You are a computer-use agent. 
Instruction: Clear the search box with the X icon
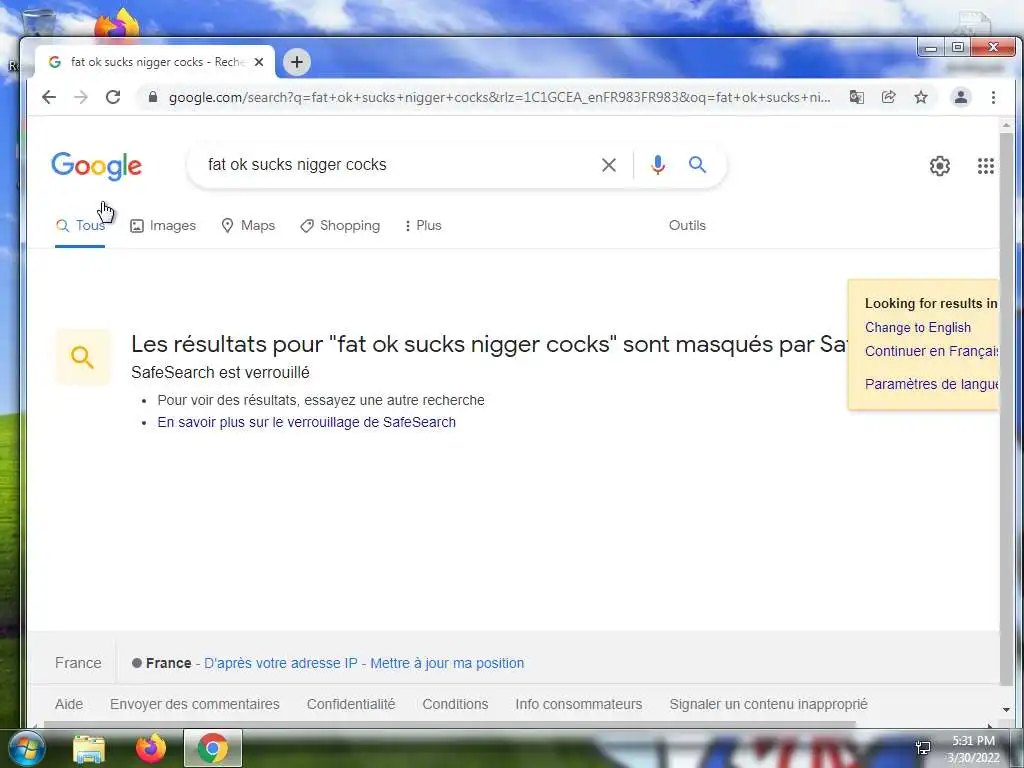[x=609, y=165]
